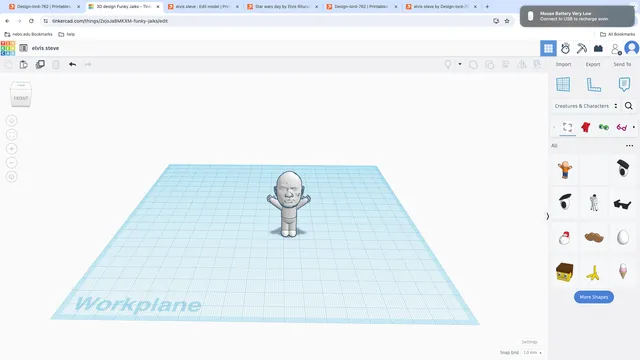The height and width of the screenshot is (360, 640).
Task: Click the duplicate and repeat icon
Action: click(x=40, y=64)
